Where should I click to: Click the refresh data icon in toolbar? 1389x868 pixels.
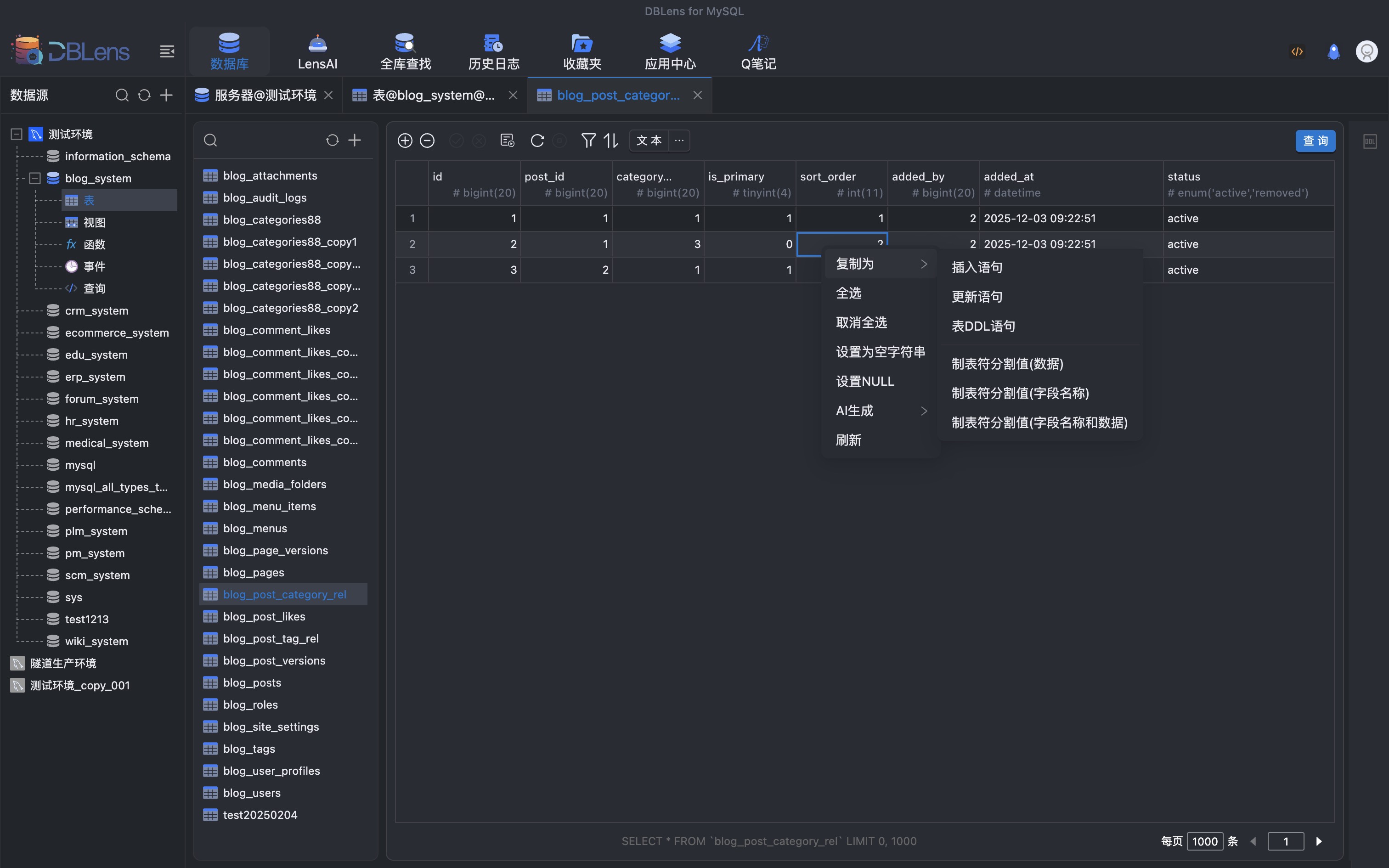[x=537, y=141]
